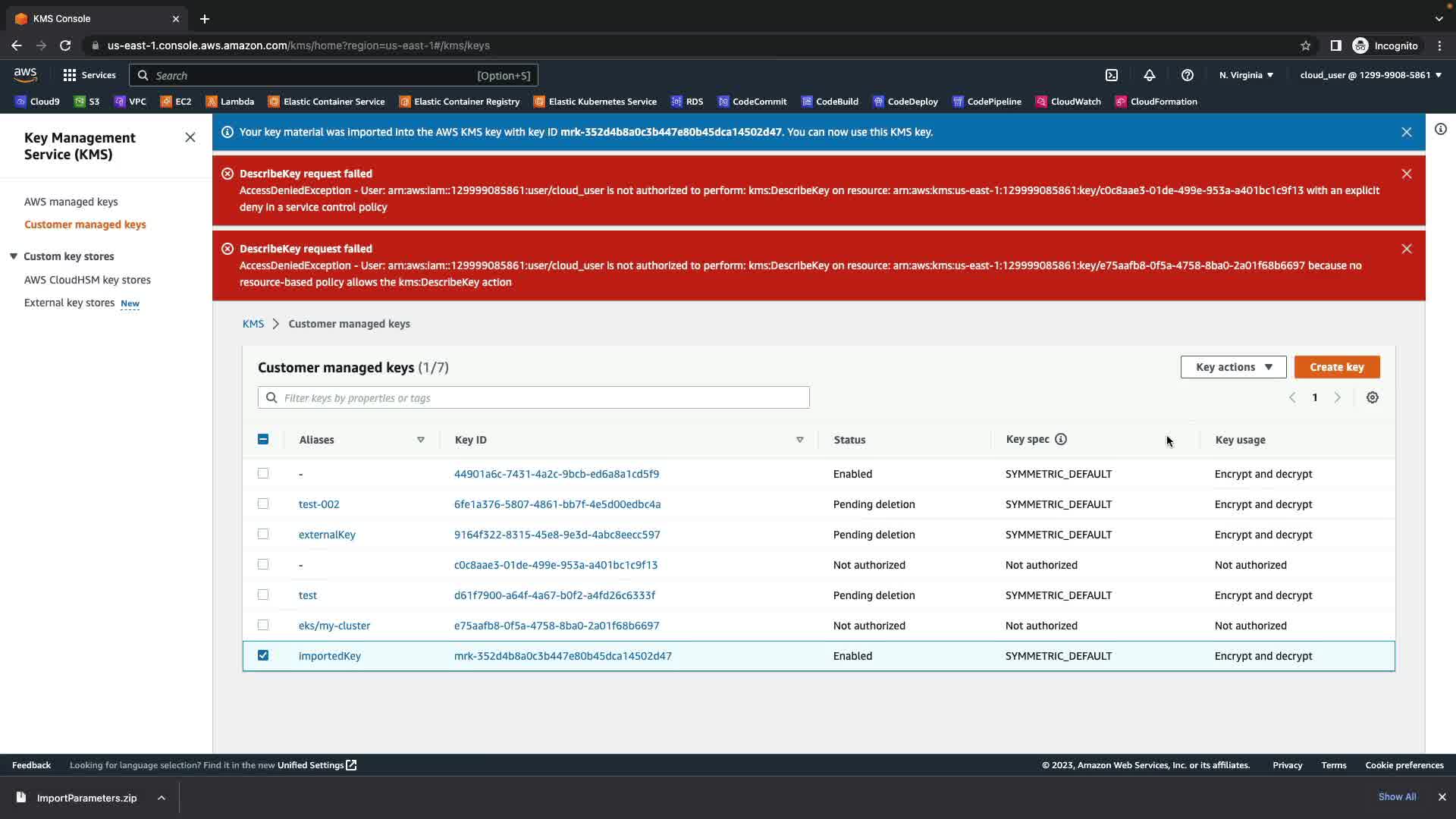The height and width of the screenshot is (819, 1456).
Task: Click the help question mark icon
Action: pyautogui.click(x=1188, y=75)
